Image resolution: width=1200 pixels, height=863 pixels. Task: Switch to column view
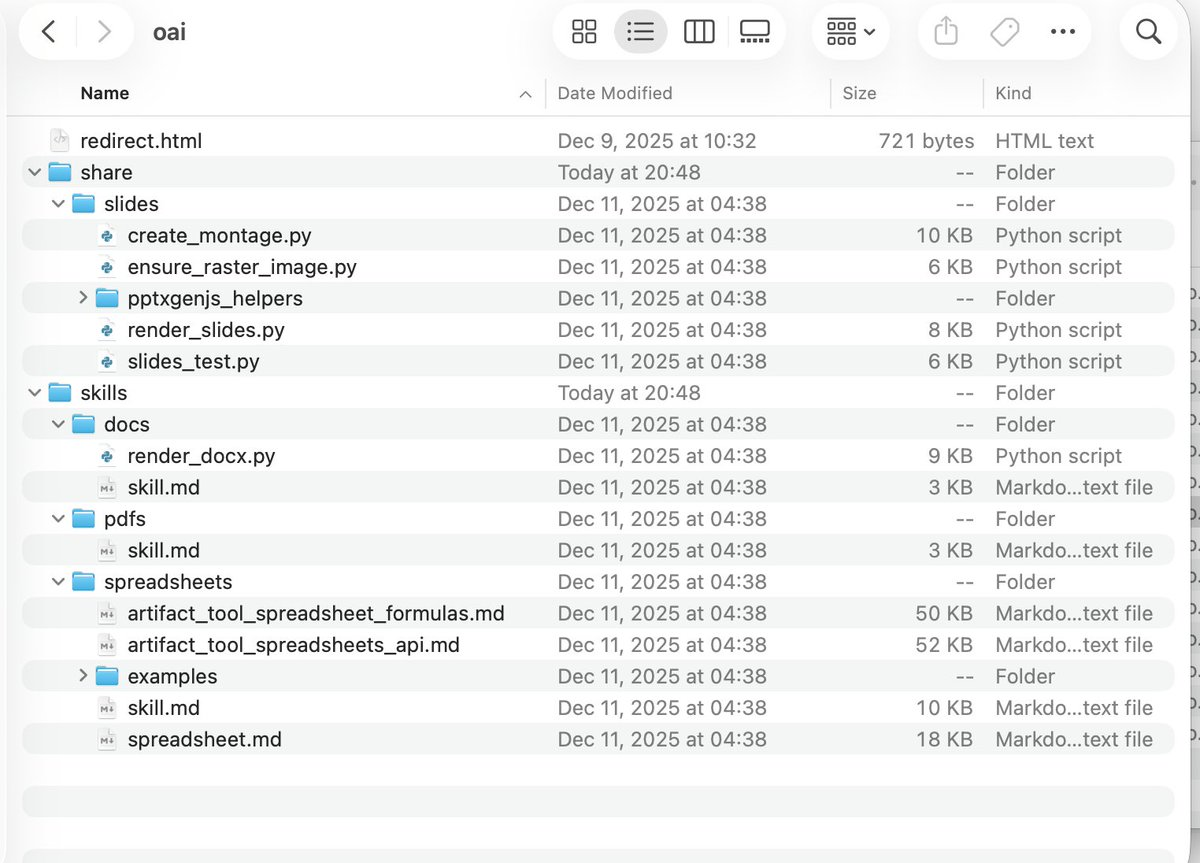(698, 32)
